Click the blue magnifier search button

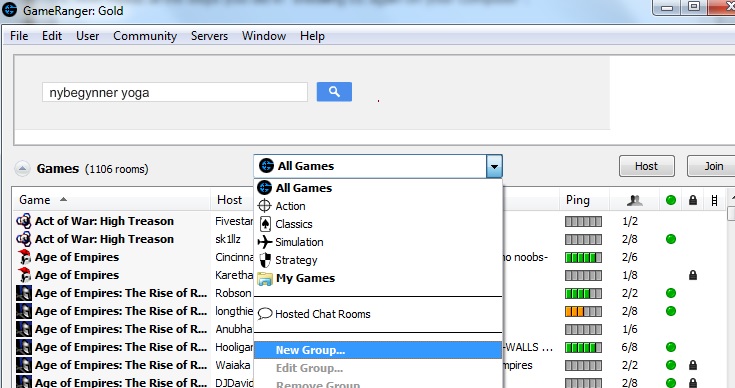(334, 92)
